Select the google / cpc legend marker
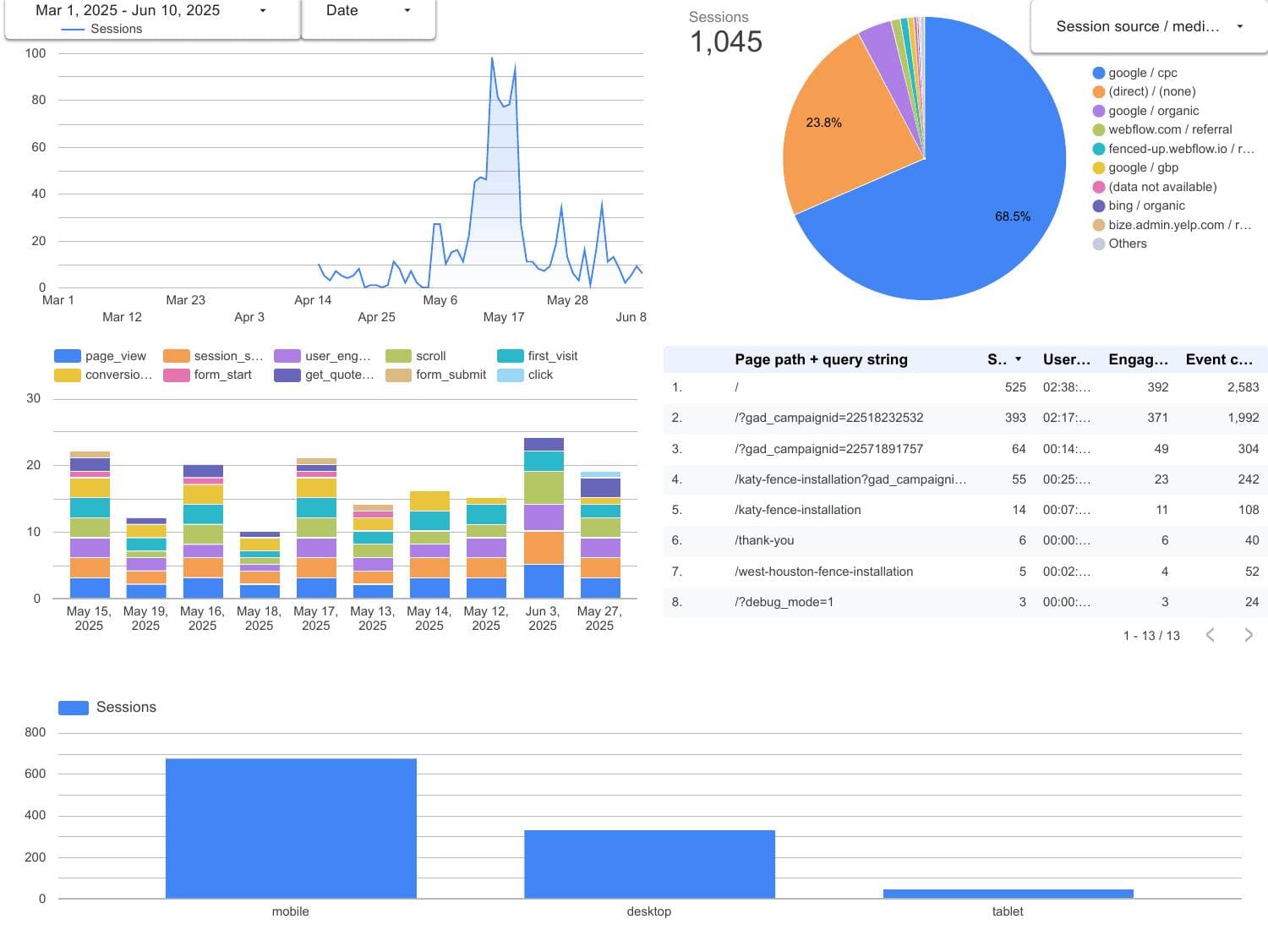1268x952 pixels. point(1098,73)
